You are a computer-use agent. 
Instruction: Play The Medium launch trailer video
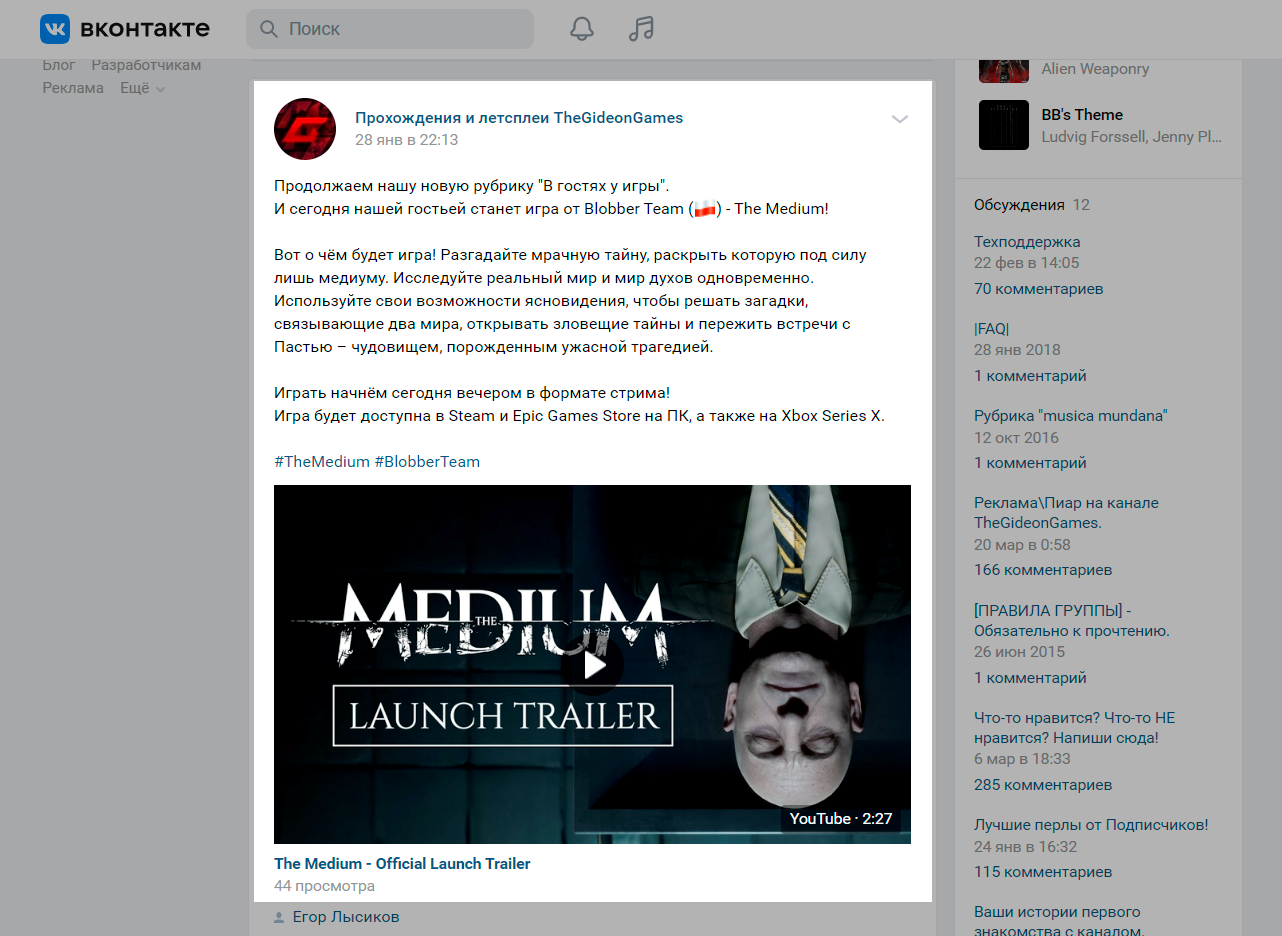coord(592,664)
